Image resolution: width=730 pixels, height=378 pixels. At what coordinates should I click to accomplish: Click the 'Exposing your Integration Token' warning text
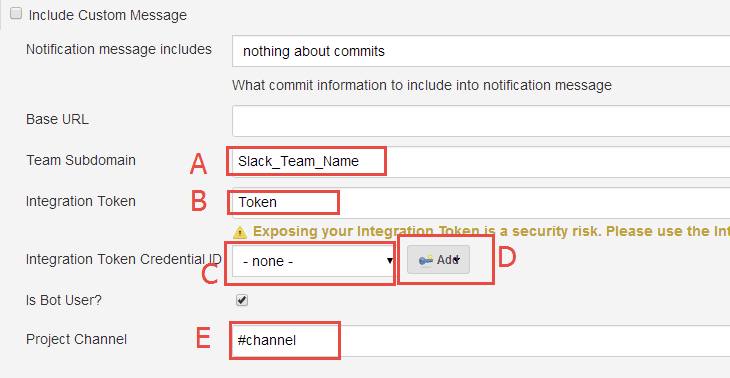(491, 231)
